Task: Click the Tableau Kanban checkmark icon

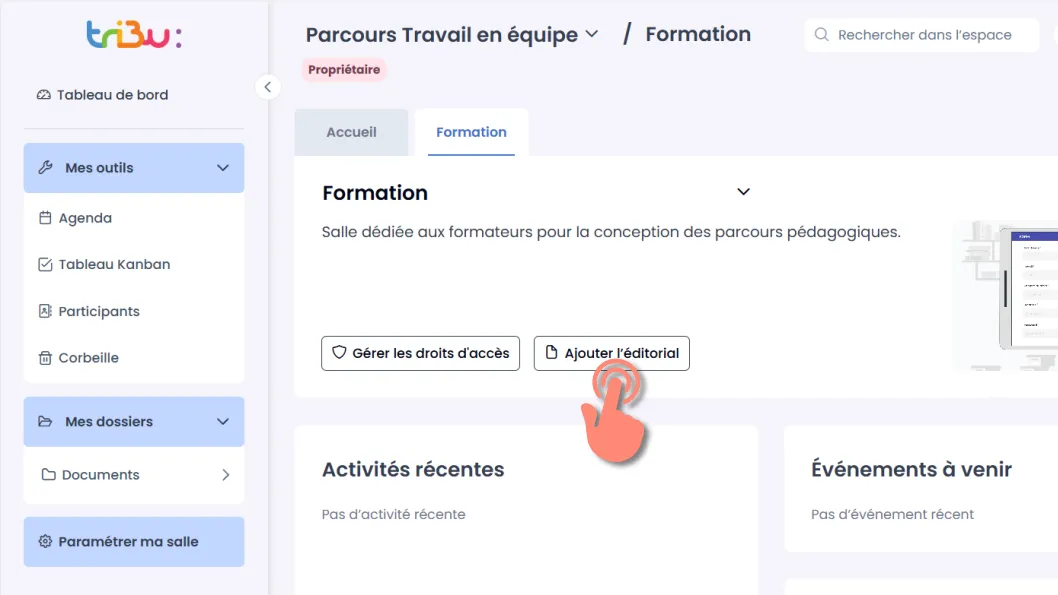Action: (x=45, y=264)
